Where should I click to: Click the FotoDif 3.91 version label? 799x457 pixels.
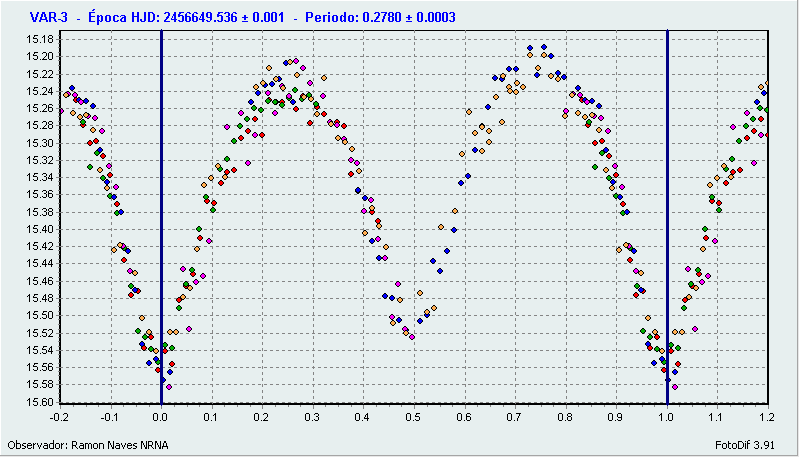[x=744, y=445]
